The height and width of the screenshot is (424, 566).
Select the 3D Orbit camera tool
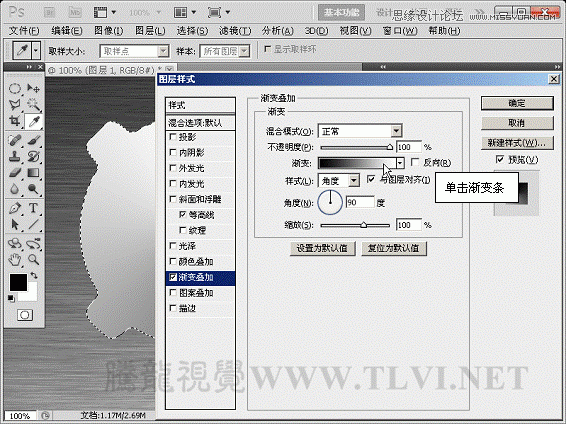pyautogui.click(x=34, y=244)
